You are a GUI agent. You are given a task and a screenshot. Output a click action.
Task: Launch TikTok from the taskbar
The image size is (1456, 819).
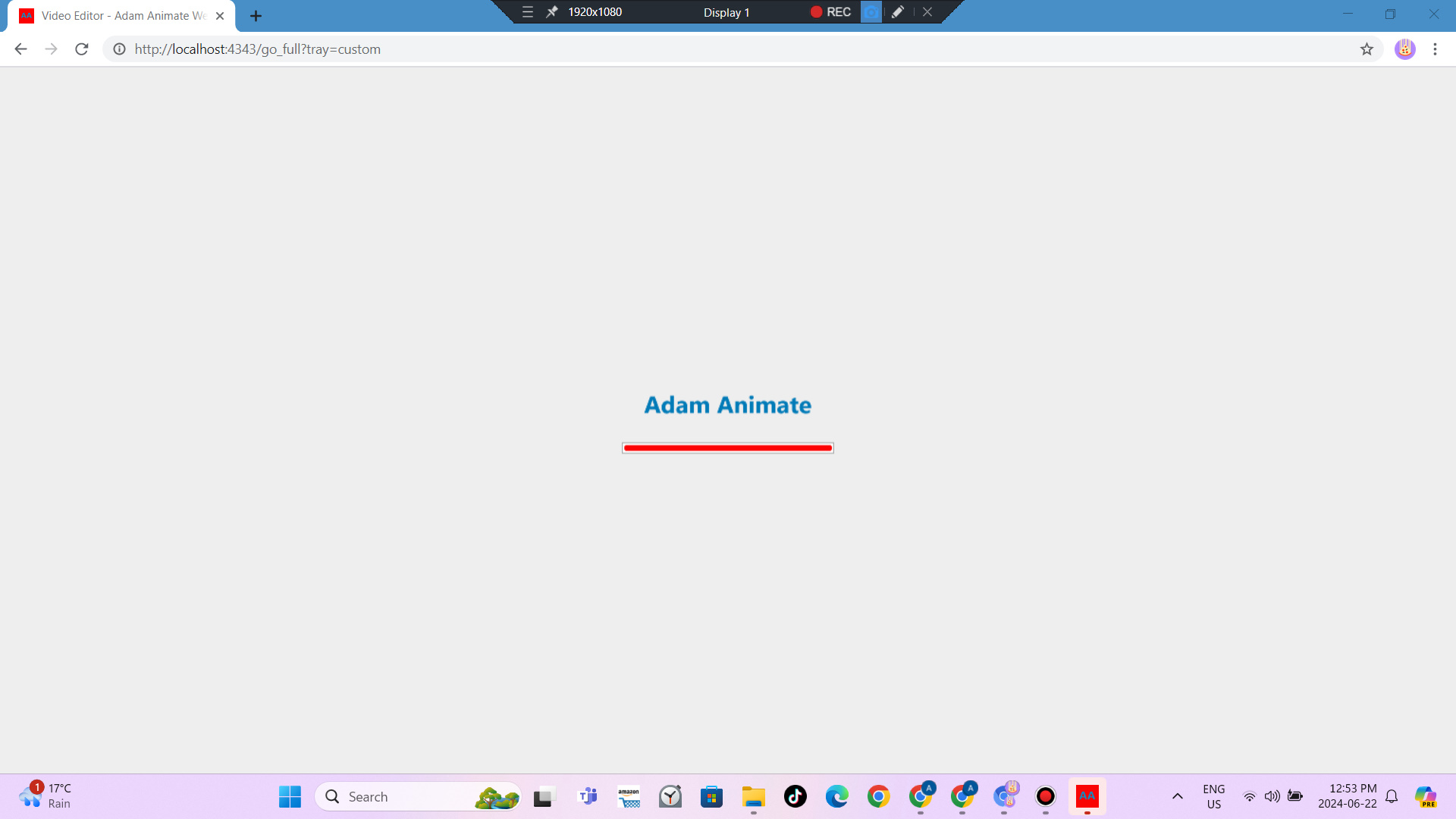tap(795, 797)
